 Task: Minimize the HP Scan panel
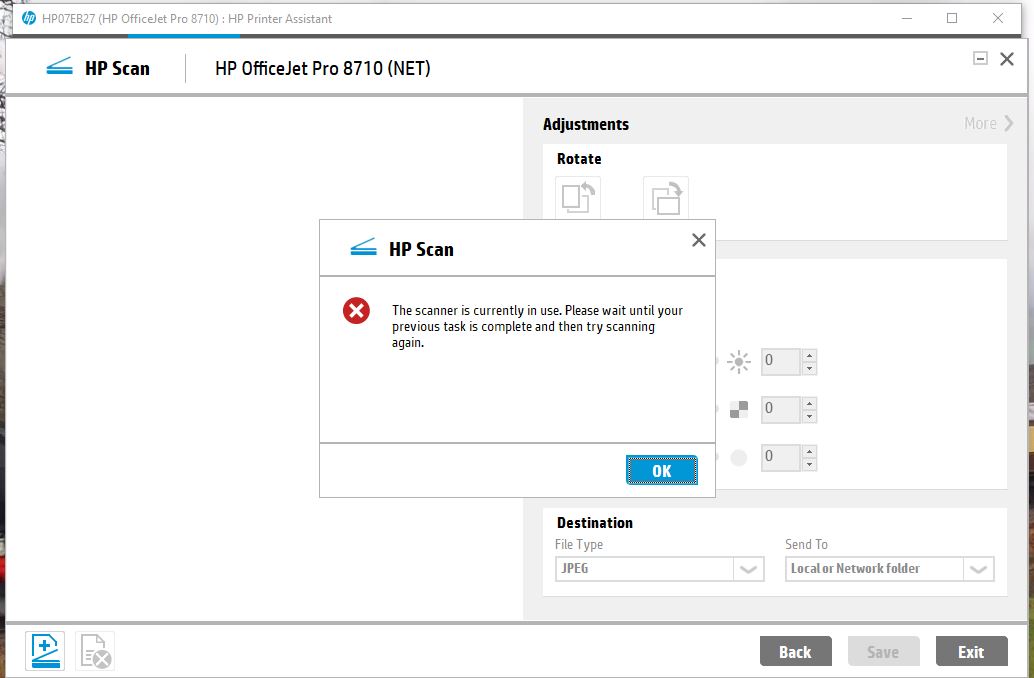[x=980, y=59]
